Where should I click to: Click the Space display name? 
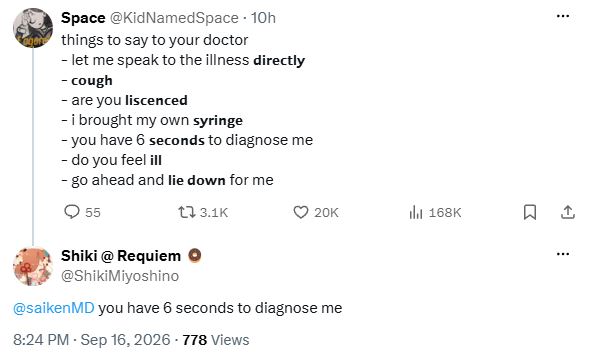[x=83, y=18]
